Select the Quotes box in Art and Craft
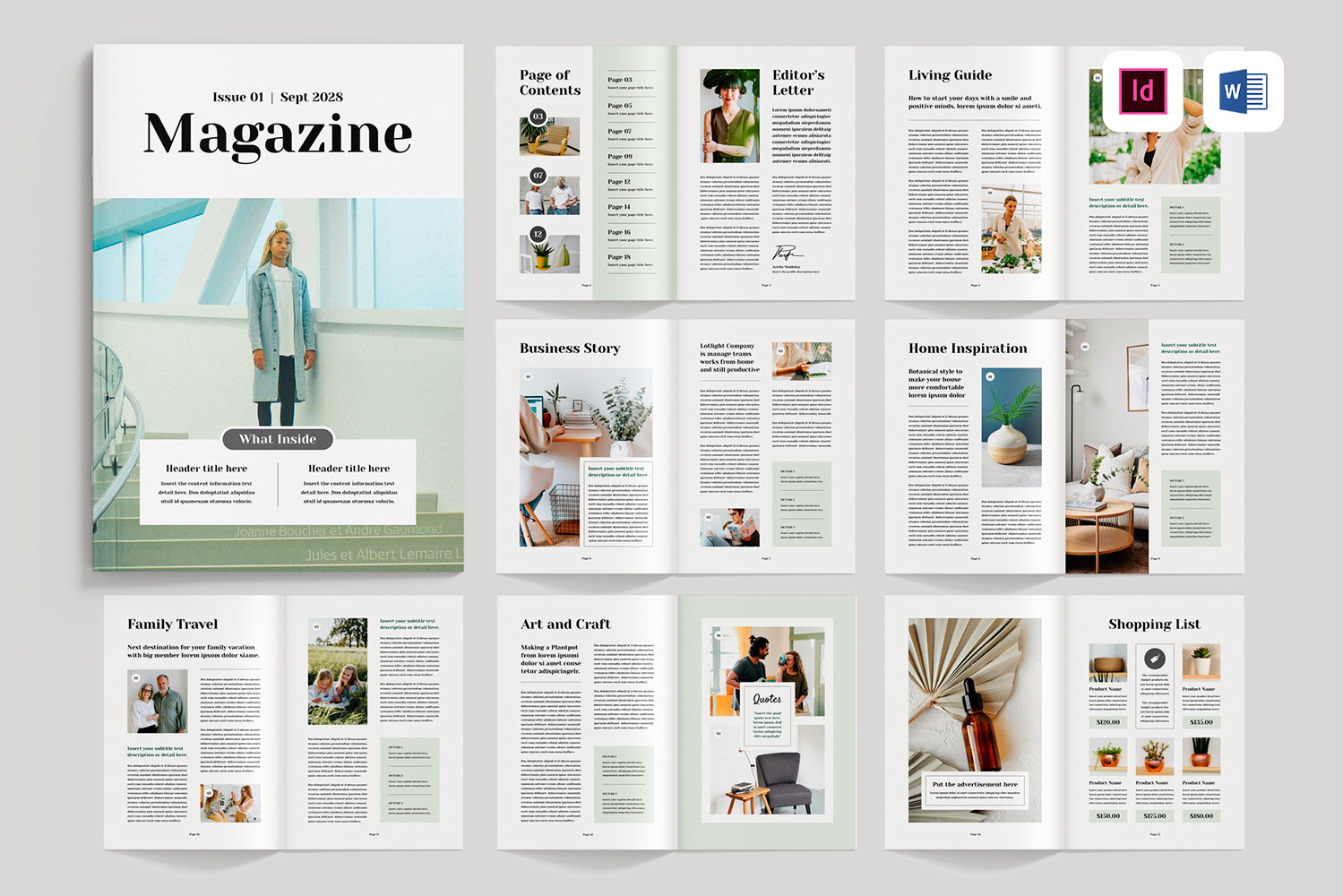Image resolution: width=1343 pixels, height=896 pixels. 767,715
